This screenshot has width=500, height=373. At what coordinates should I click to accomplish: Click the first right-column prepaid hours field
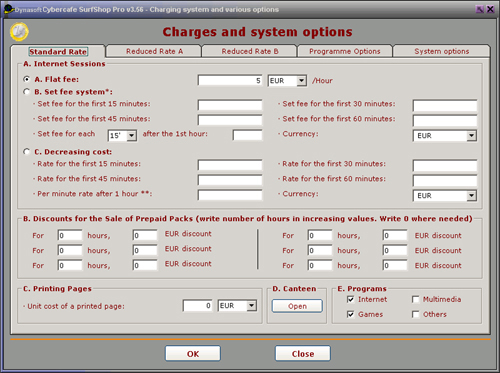(320, 235)
